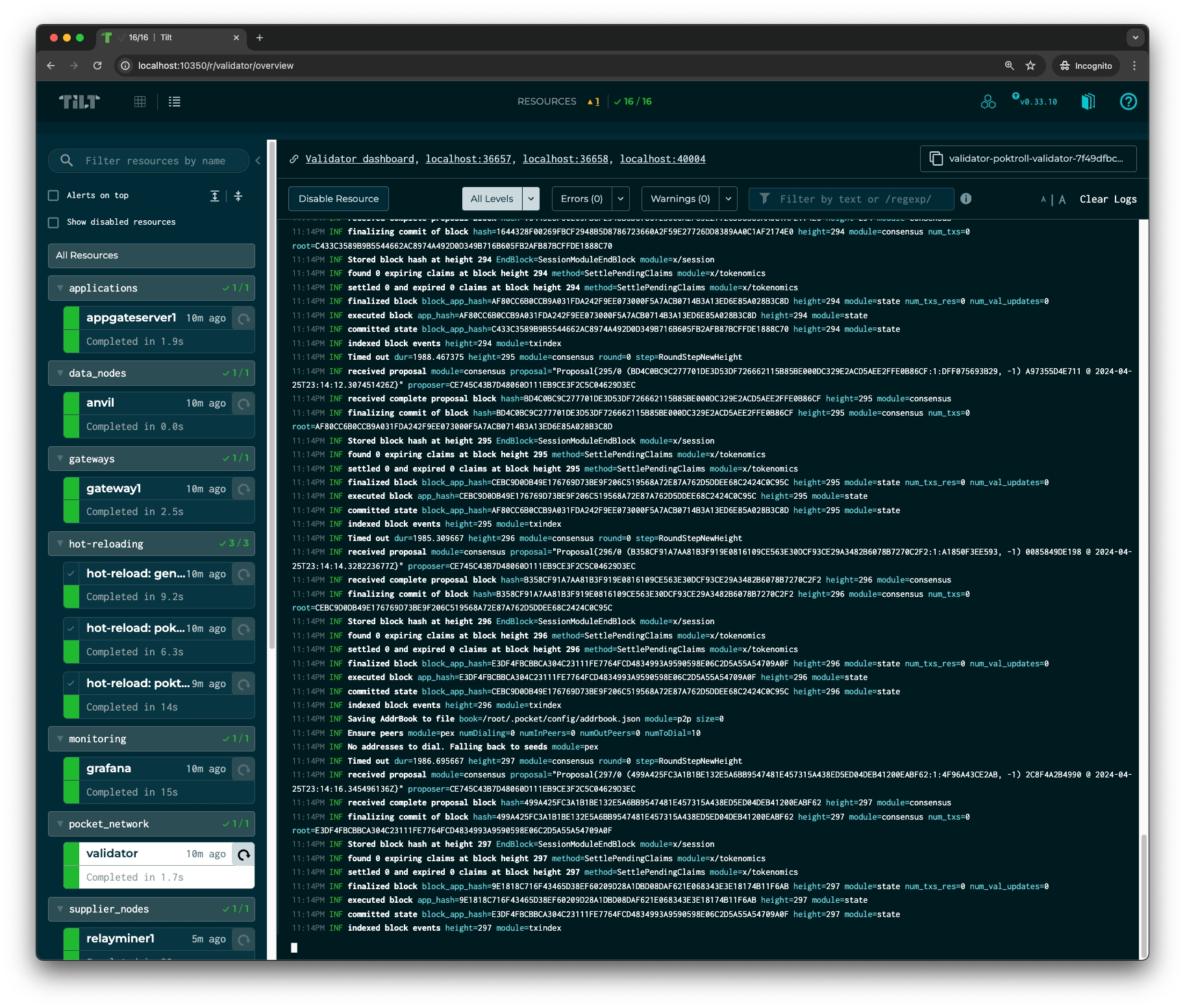The image size is (1185, 1008).
Task: Collapse the hot-reloading resource group
Action: click(x=60, y=544)
